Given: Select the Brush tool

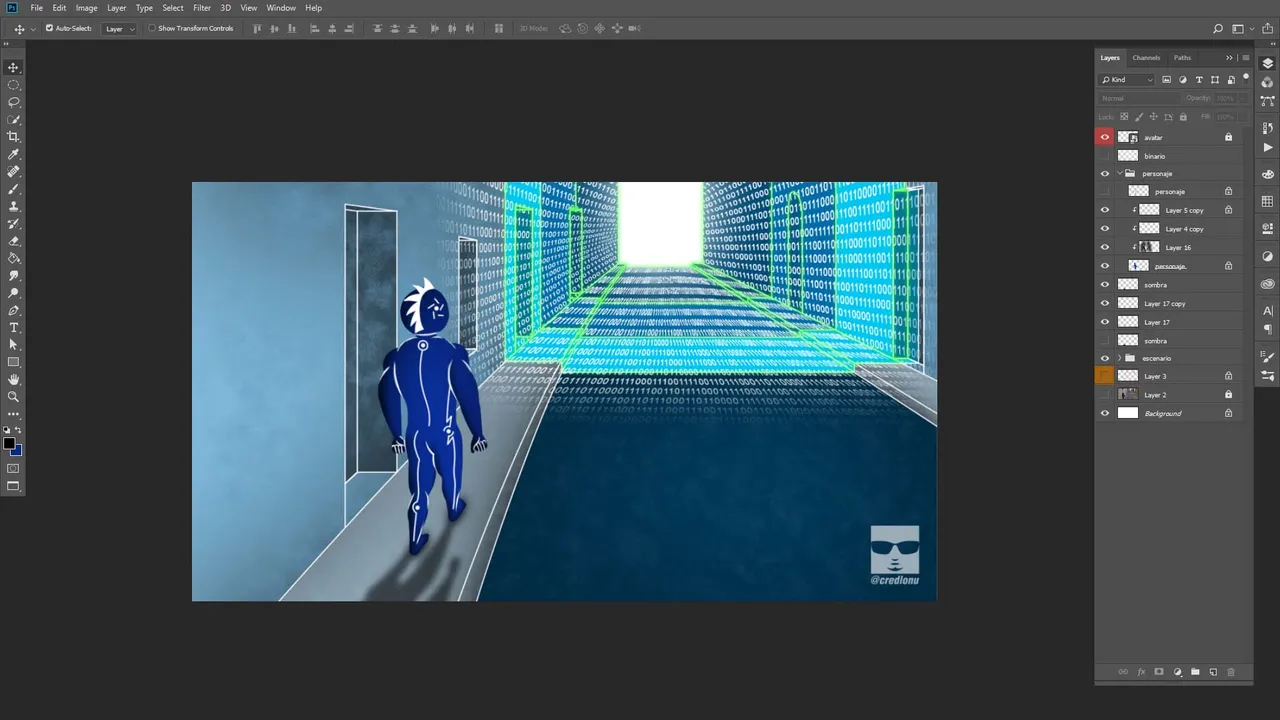Looking at the screenshot, I should [x=13, y=189].
